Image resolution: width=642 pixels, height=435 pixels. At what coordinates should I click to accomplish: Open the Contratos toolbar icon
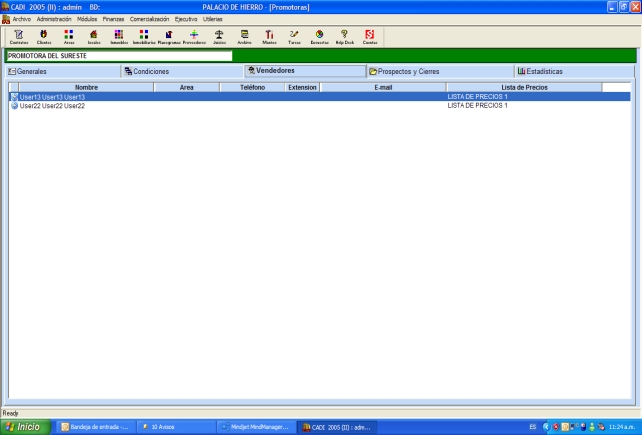pyautogui.click(x=18, y=37)
